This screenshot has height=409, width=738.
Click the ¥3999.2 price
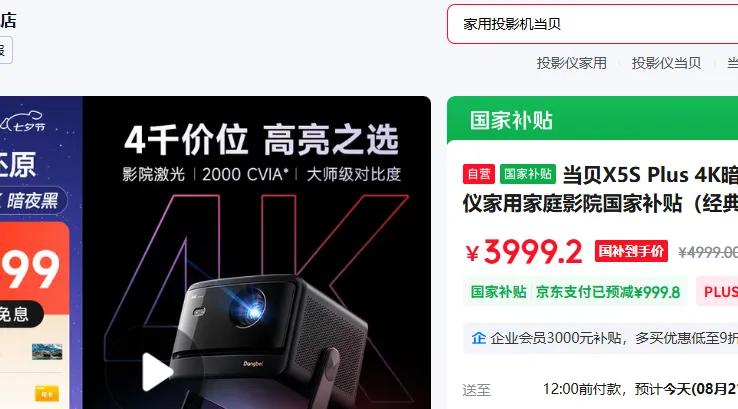click(x=524, y=252)
